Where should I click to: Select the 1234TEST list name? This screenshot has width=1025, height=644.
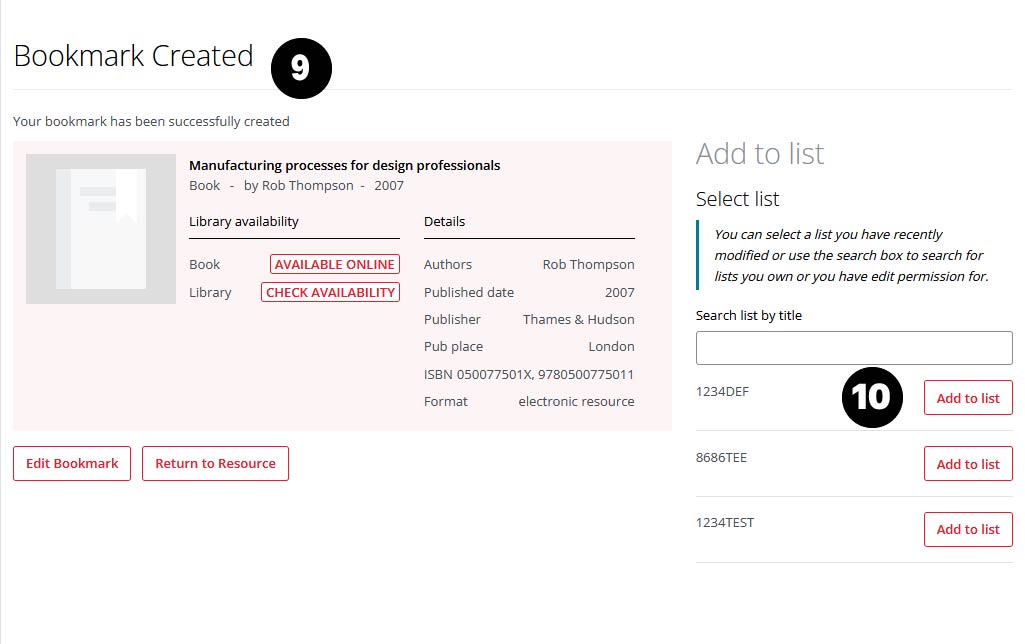pos(725,523)
